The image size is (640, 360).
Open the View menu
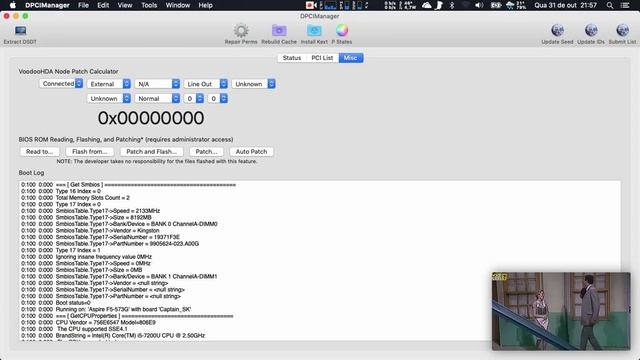click(124, 5)
